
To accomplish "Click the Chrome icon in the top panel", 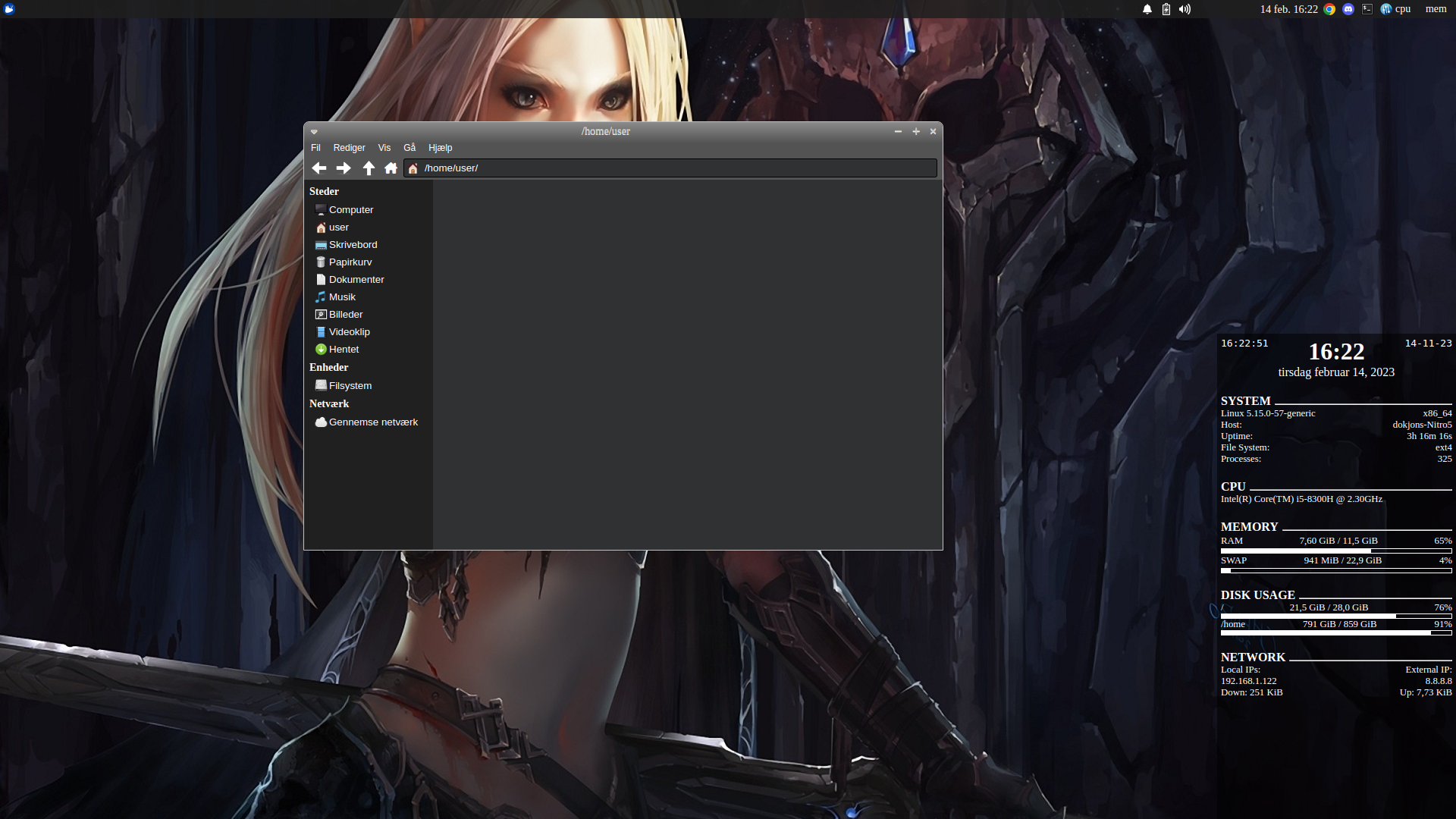I will coord(1329,9).
